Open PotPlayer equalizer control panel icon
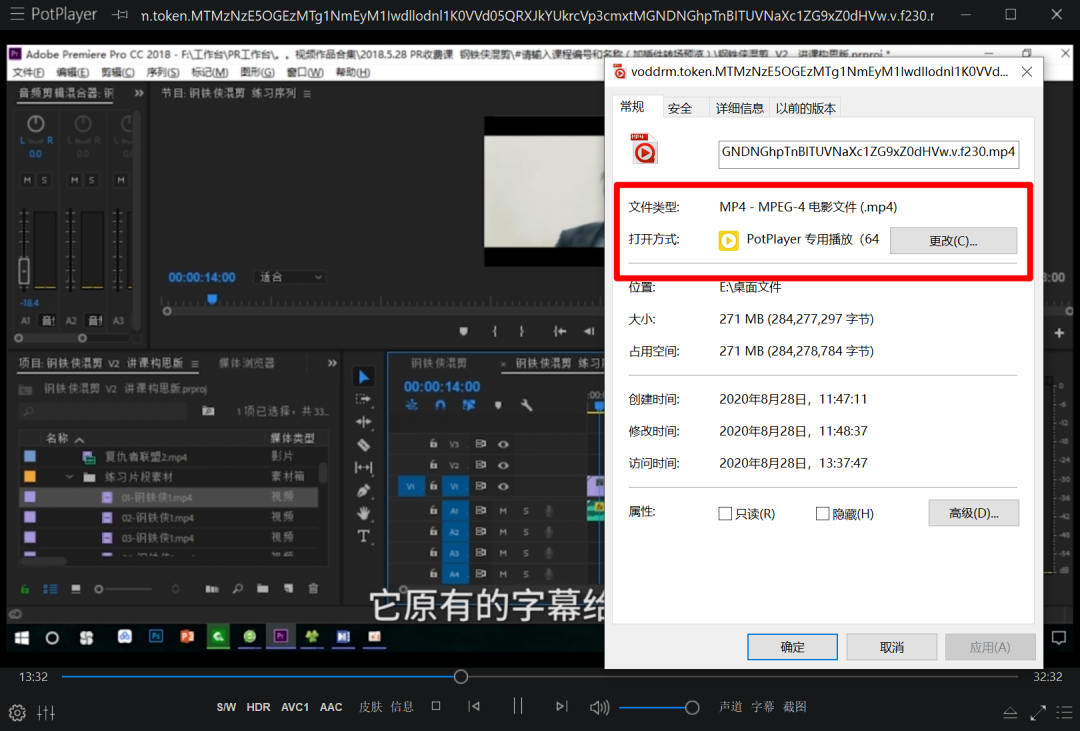Image resolution: width=1080 pixels, height=731 pixels. point(46,712)
